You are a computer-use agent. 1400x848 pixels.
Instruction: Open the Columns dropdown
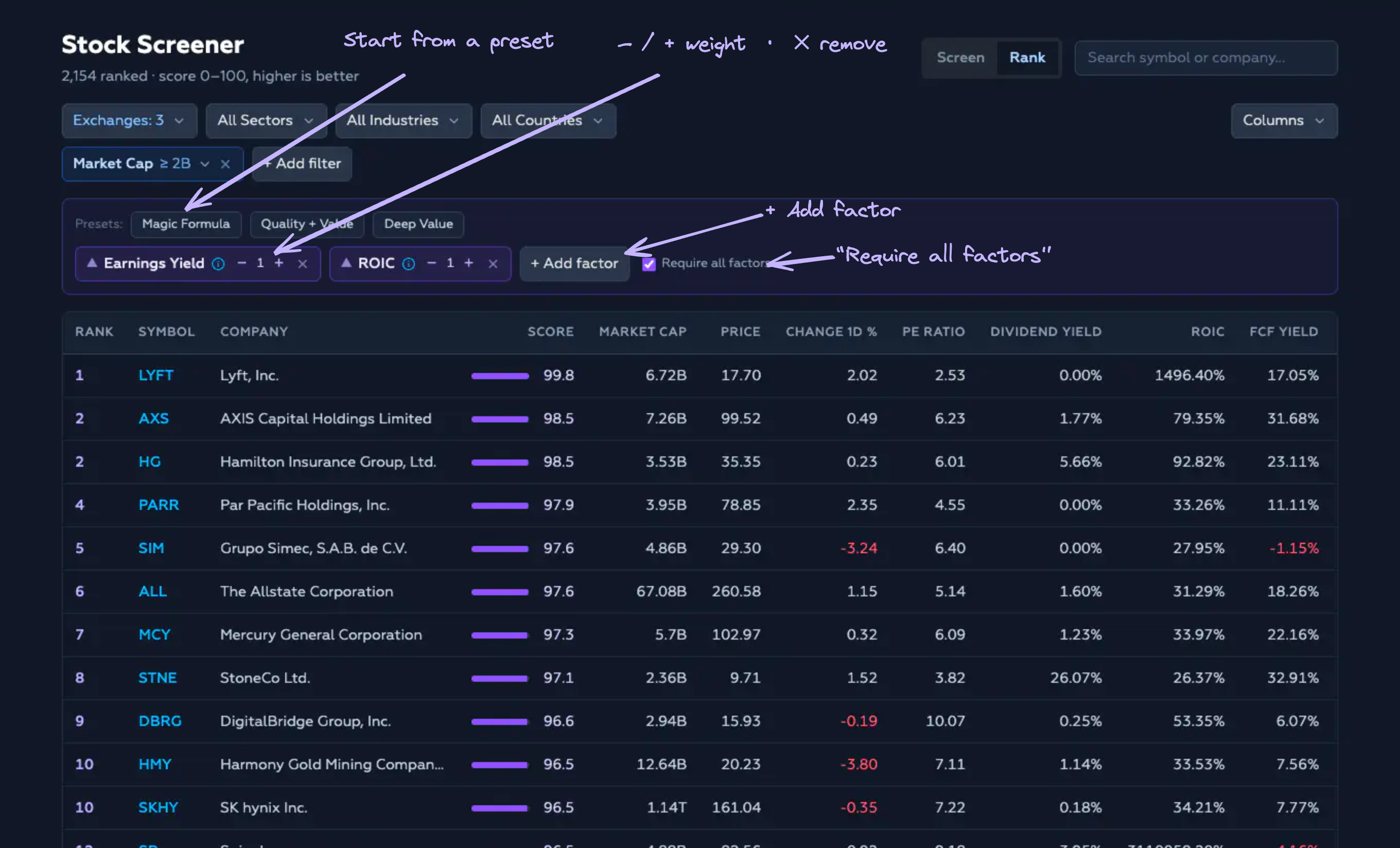click(x=1284, y=120)
